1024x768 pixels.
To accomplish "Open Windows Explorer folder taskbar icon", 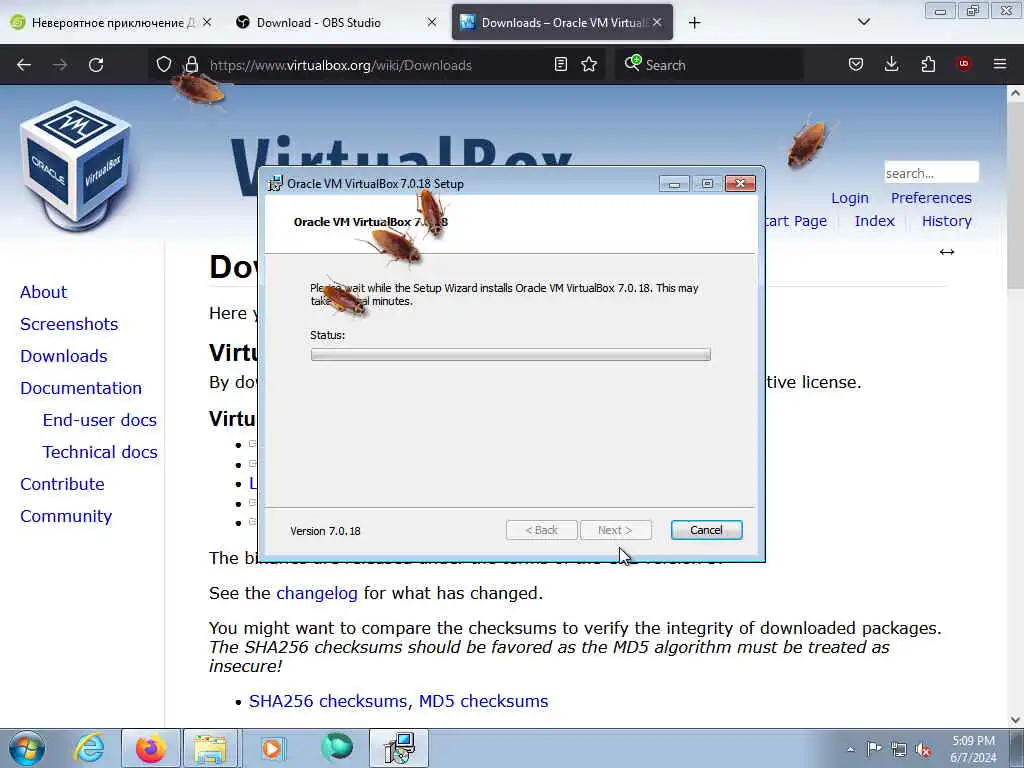I will tap(210, 748).
